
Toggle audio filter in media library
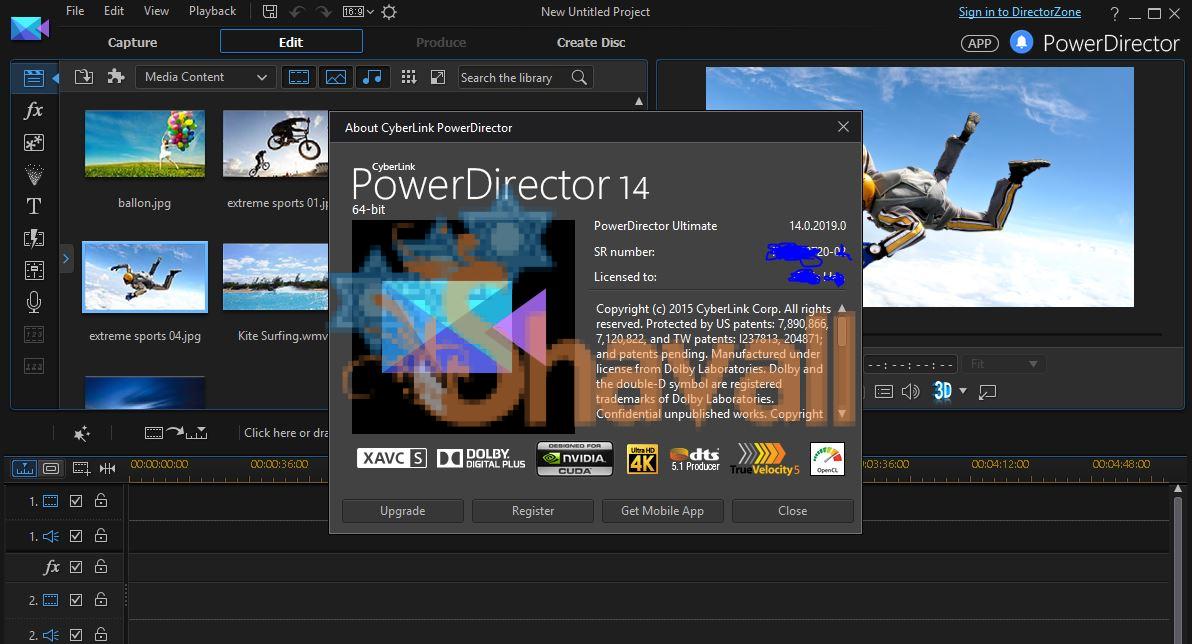coord(372,77)
